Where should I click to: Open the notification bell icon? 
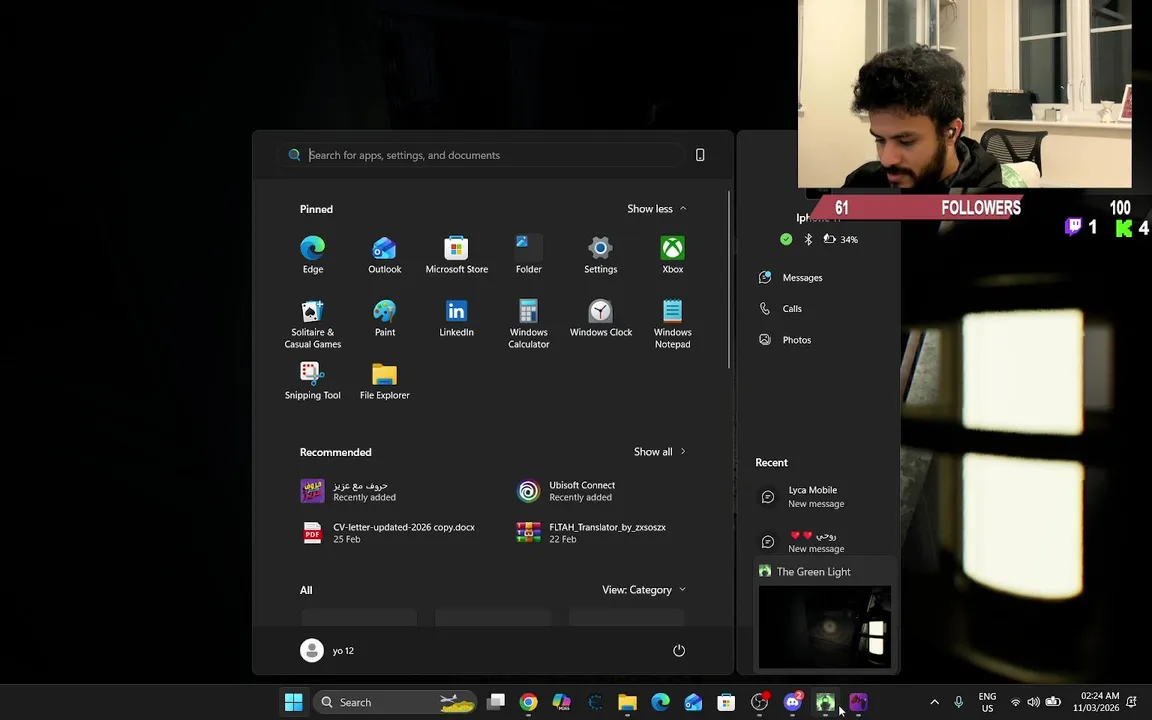(x=1131, y=702)
